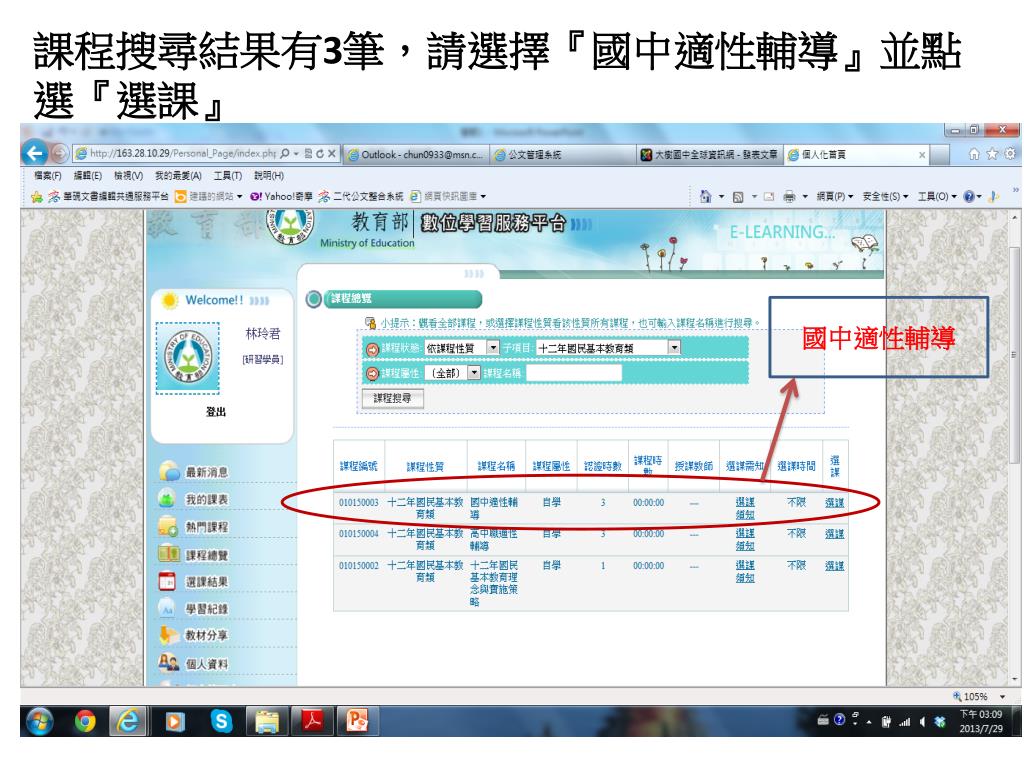Open the 說明(H) menu

coord(268,176)
